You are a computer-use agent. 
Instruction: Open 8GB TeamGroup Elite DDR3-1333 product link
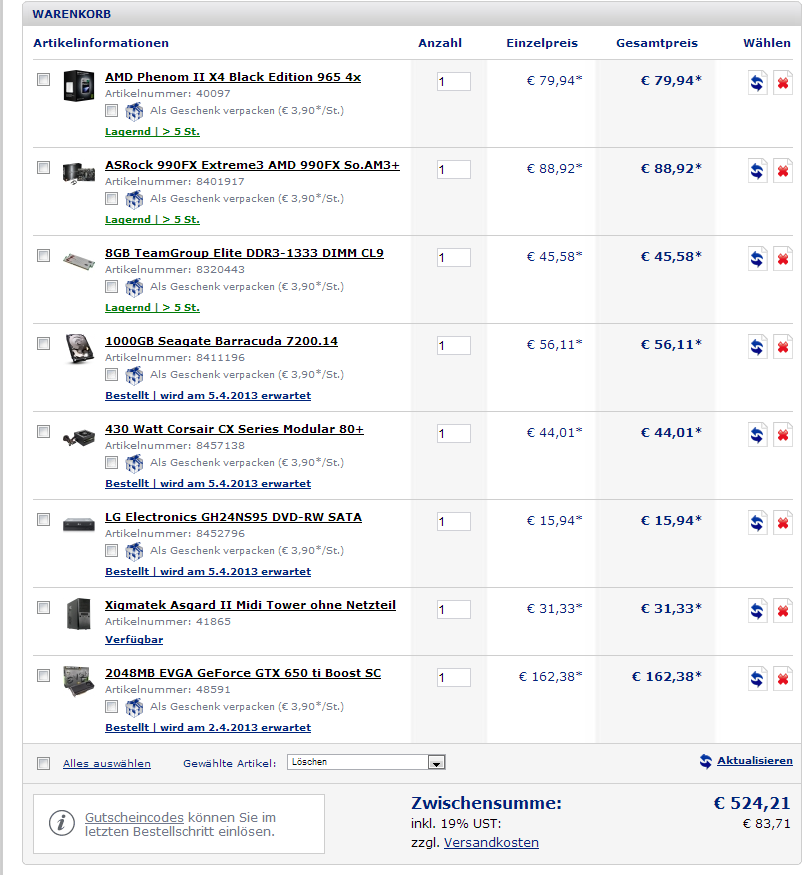(244, 253)
